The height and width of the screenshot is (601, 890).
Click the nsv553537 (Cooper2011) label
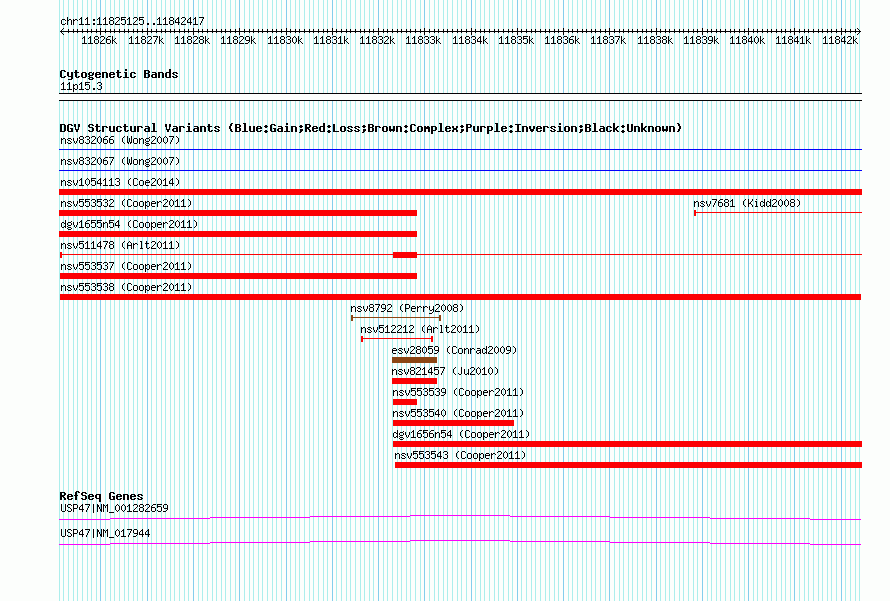tap(126, 266)
